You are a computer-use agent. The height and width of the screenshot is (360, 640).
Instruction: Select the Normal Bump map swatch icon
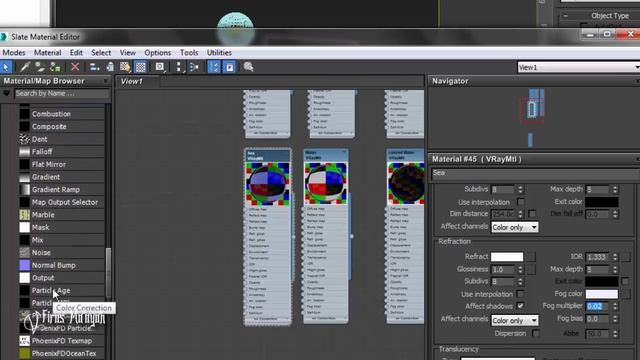(24, 265)
